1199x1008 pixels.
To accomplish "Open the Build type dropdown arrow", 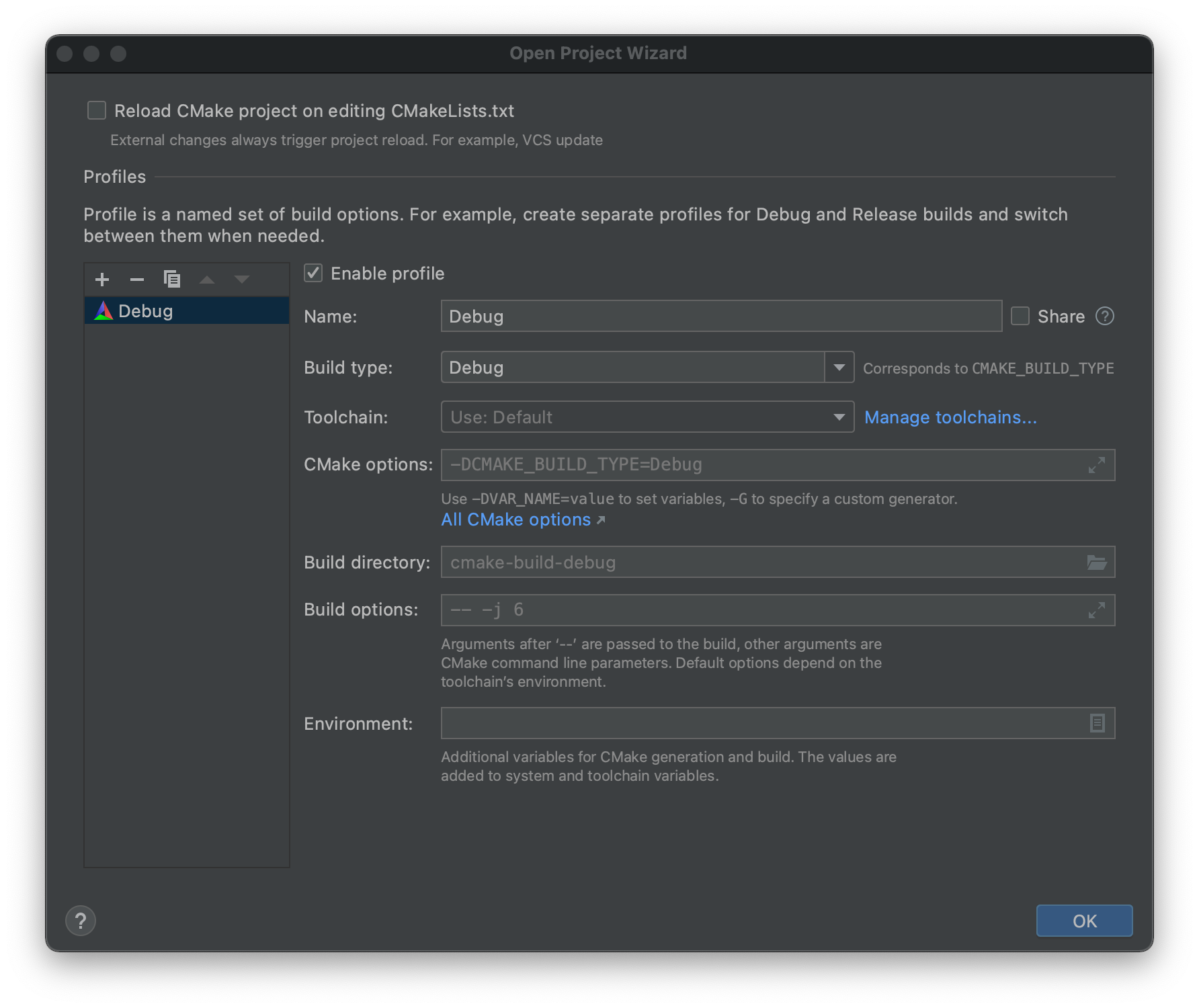I will tap(839, 367).
